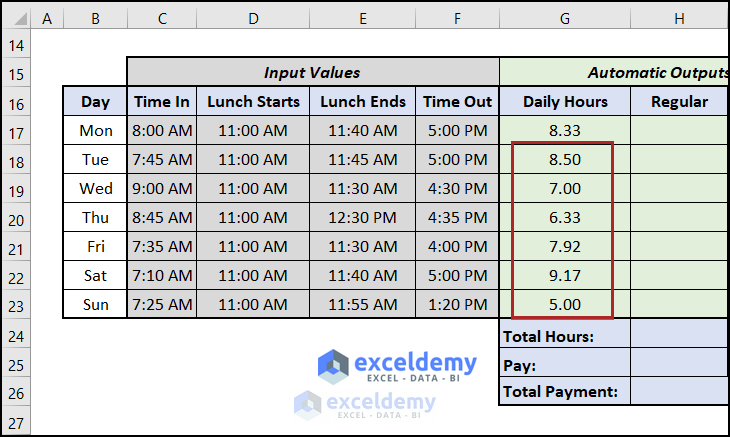Select the Sat day cell
This screenshot has width=730, height=437.
[95, 275]
